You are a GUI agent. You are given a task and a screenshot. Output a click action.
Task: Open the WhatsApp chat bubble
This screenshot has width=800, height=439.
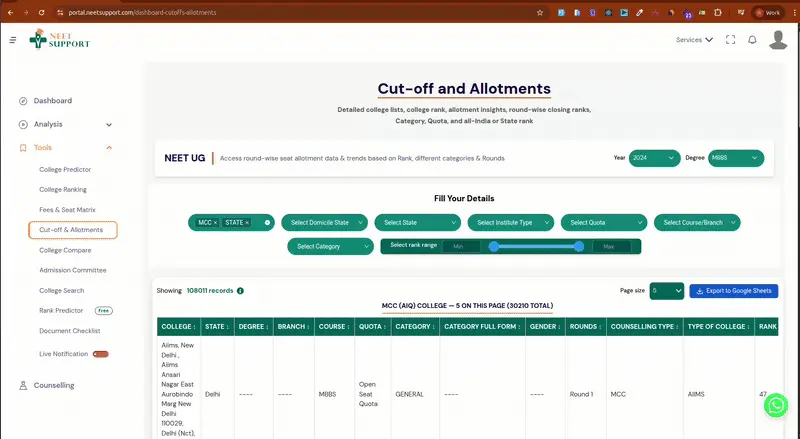[775, 404]
